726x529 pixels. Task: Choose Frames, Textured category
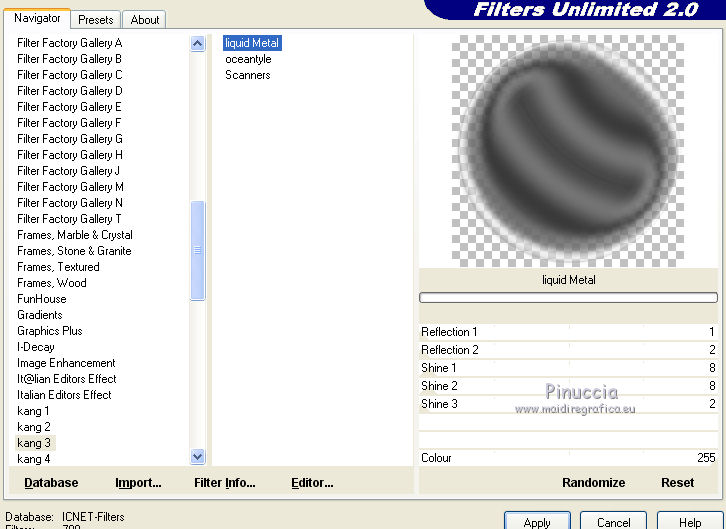point(58,267)
